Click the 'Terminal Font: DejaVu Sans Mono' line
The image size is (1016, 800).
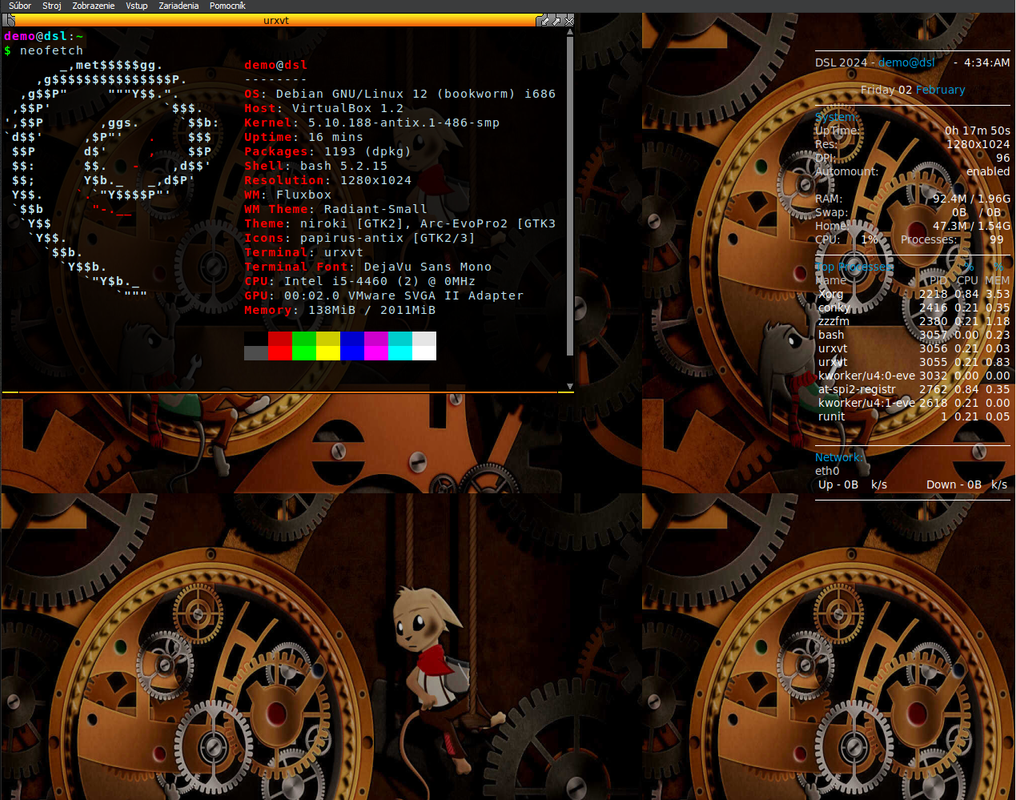[368, 267]
